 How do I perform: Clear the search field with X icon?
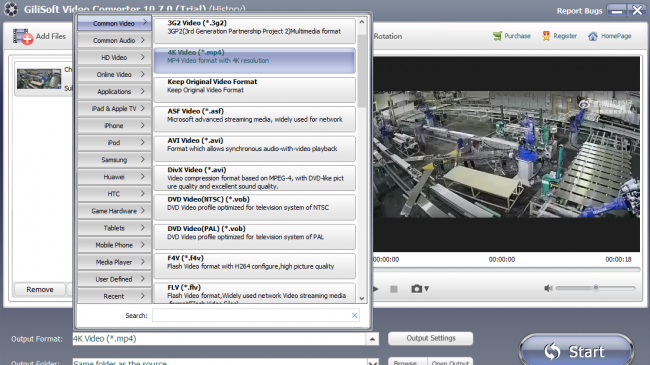354,316
